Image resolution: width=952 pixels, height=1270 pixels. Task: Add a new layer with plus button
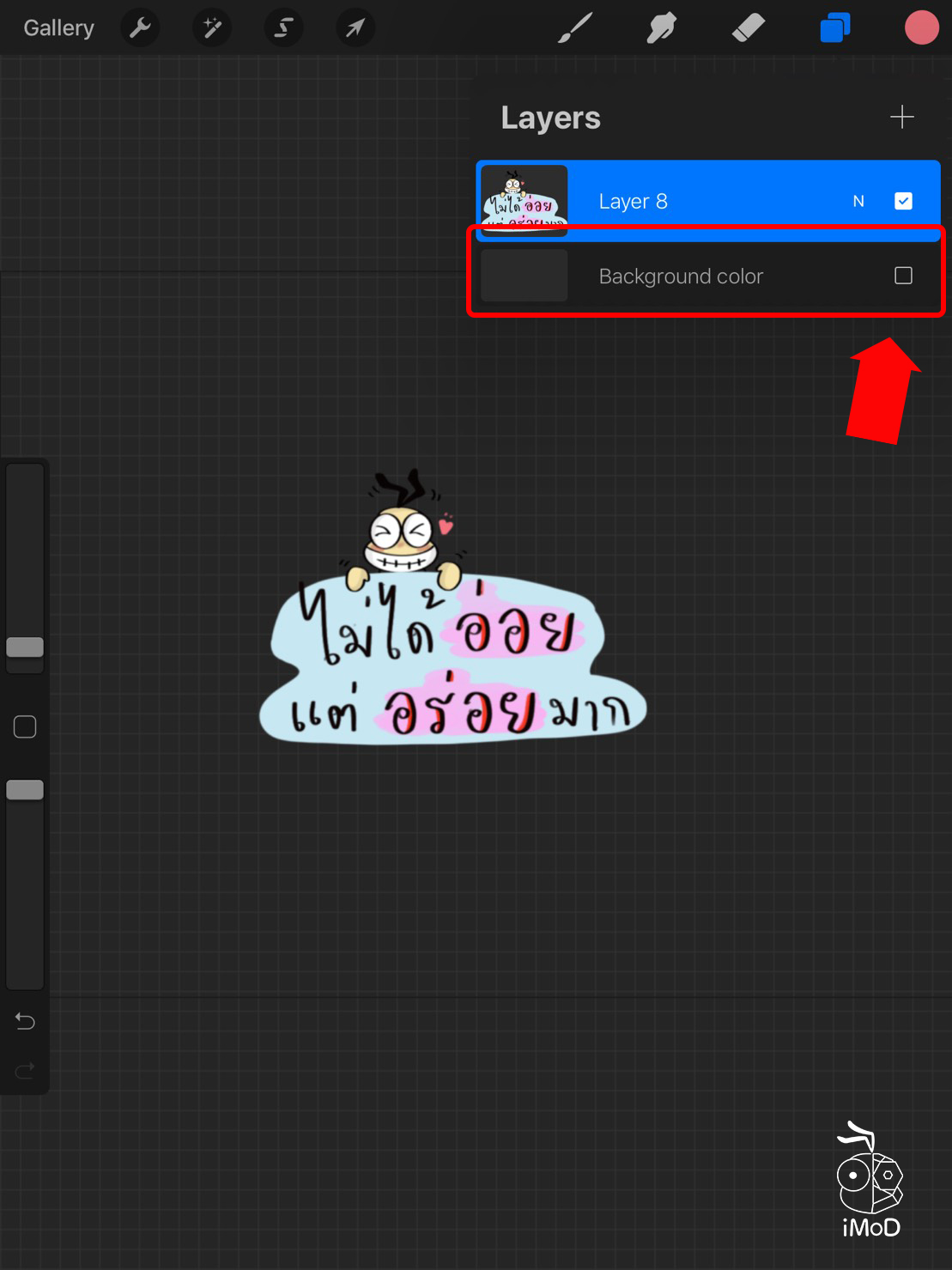(901, 117)
